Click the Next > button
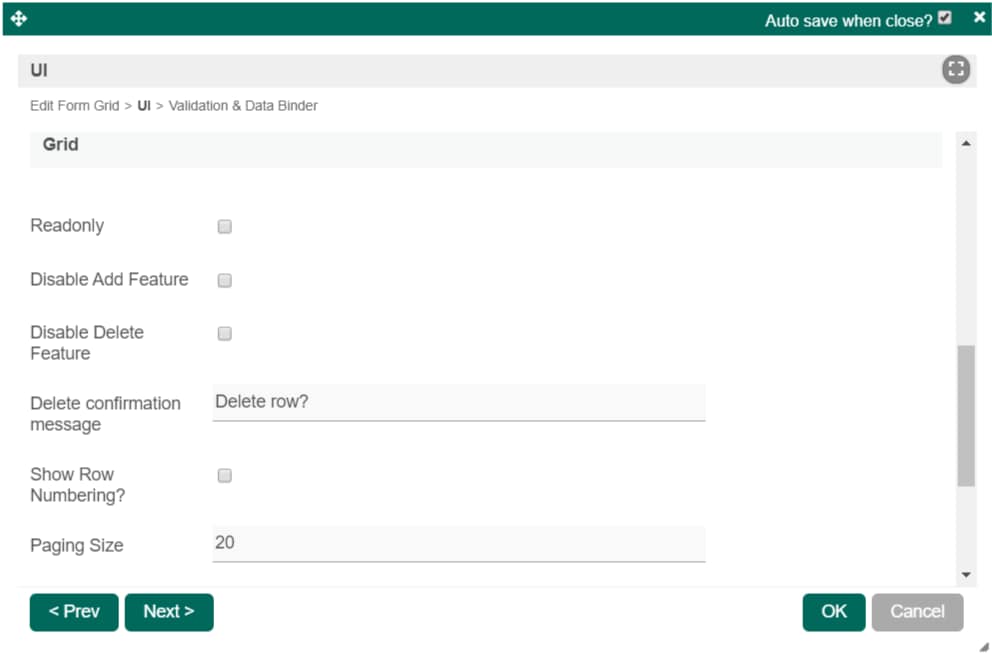The height and width of the screenshot is (655, 992). pyautogui.click(x=169, y=612)
